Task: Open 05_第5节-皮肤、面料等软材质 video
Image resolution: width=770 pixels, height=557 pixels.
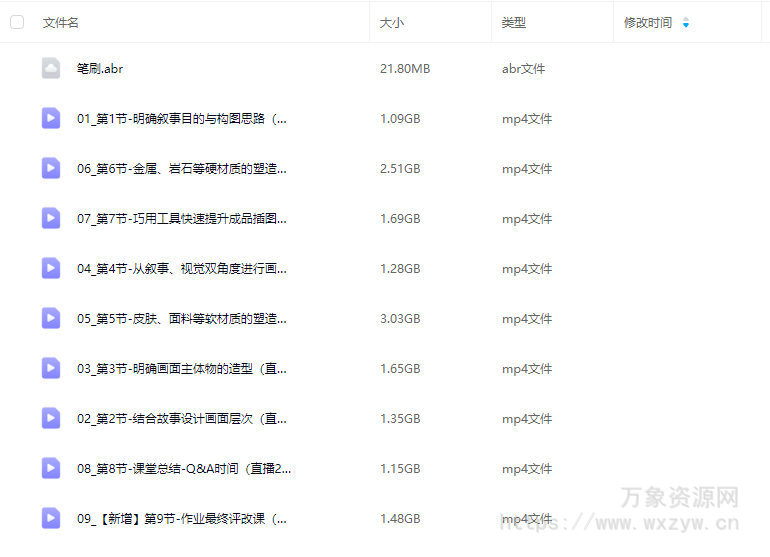Action: click(182, 319)
